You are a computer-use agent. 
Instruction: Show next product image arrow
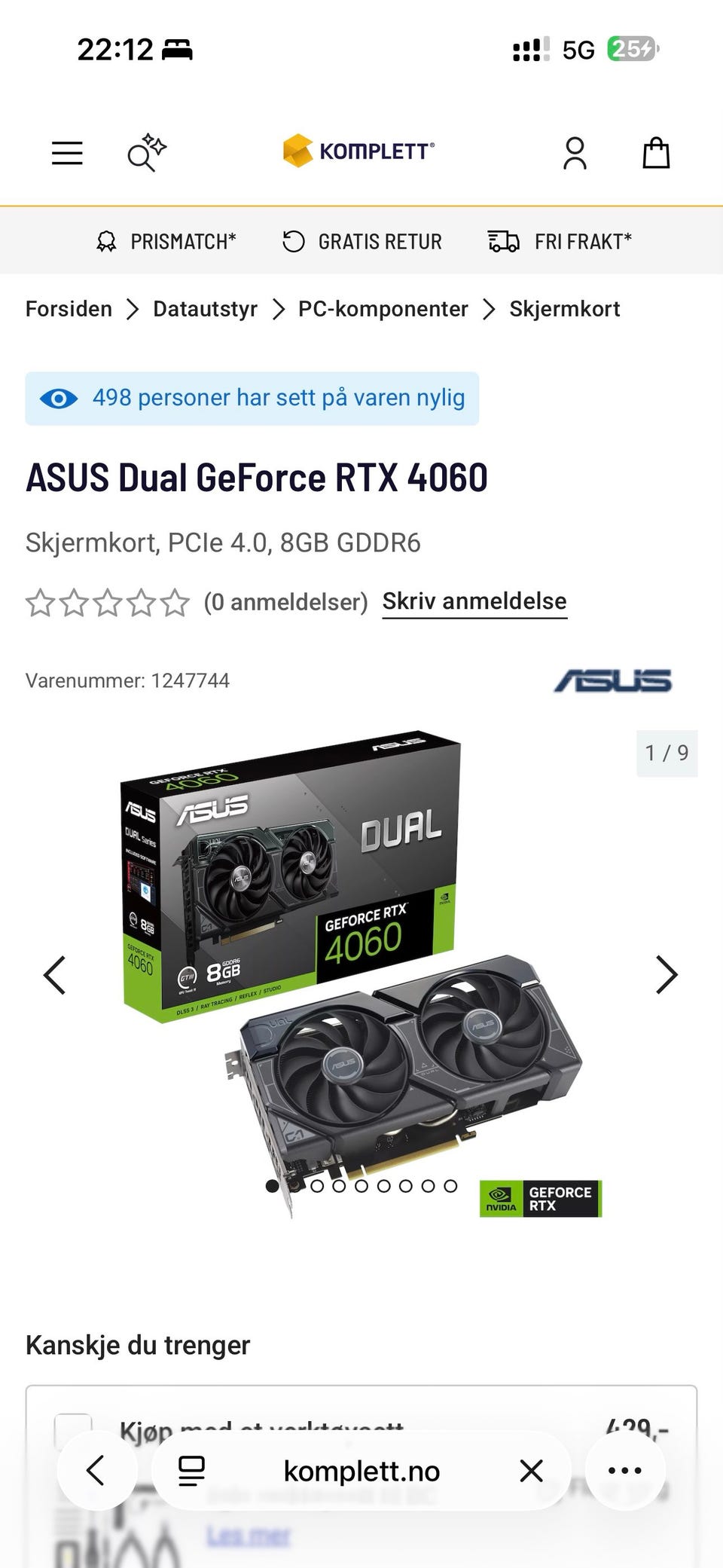pos(667,975)
